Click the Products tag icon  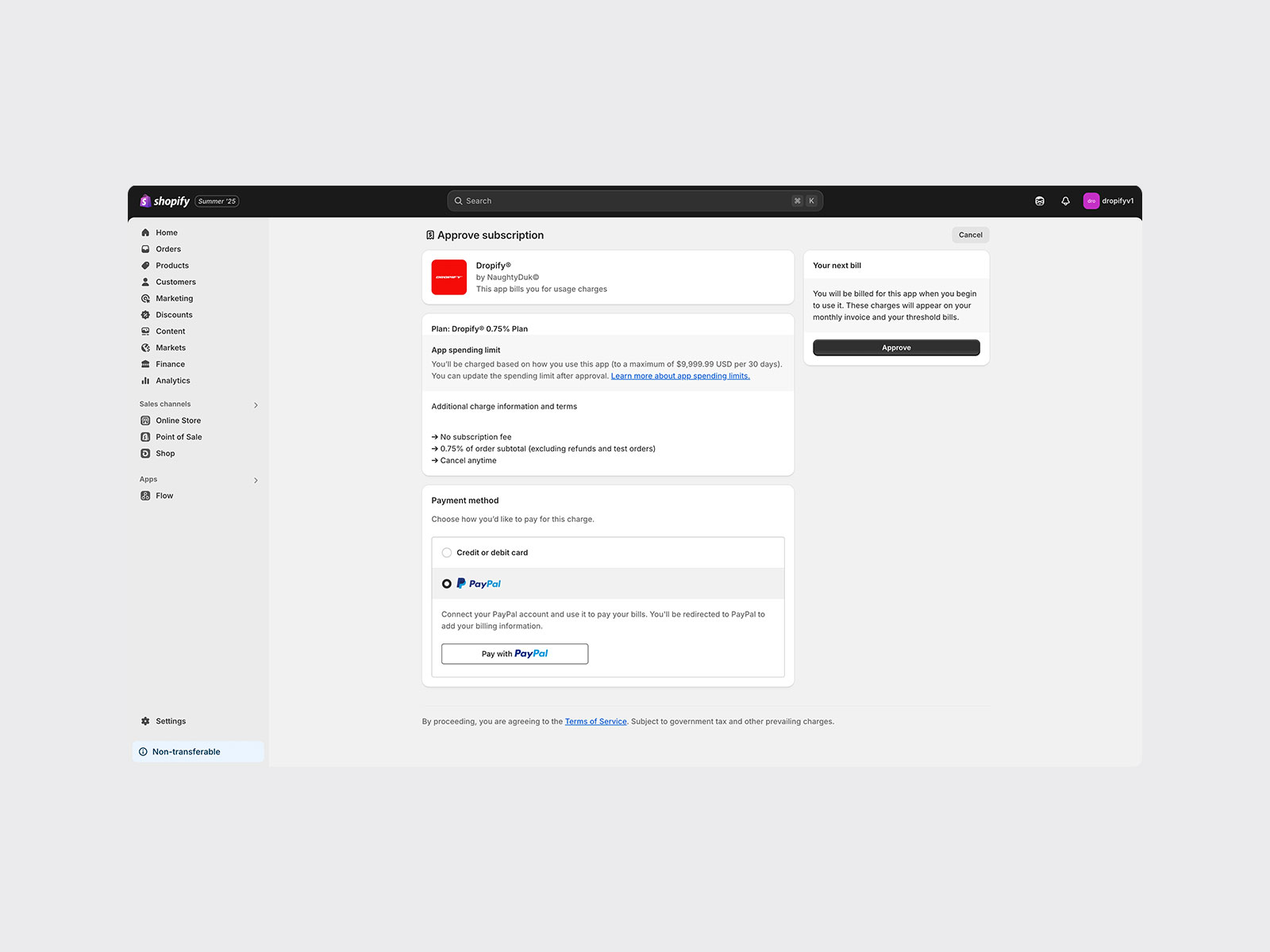pos(145,266)
